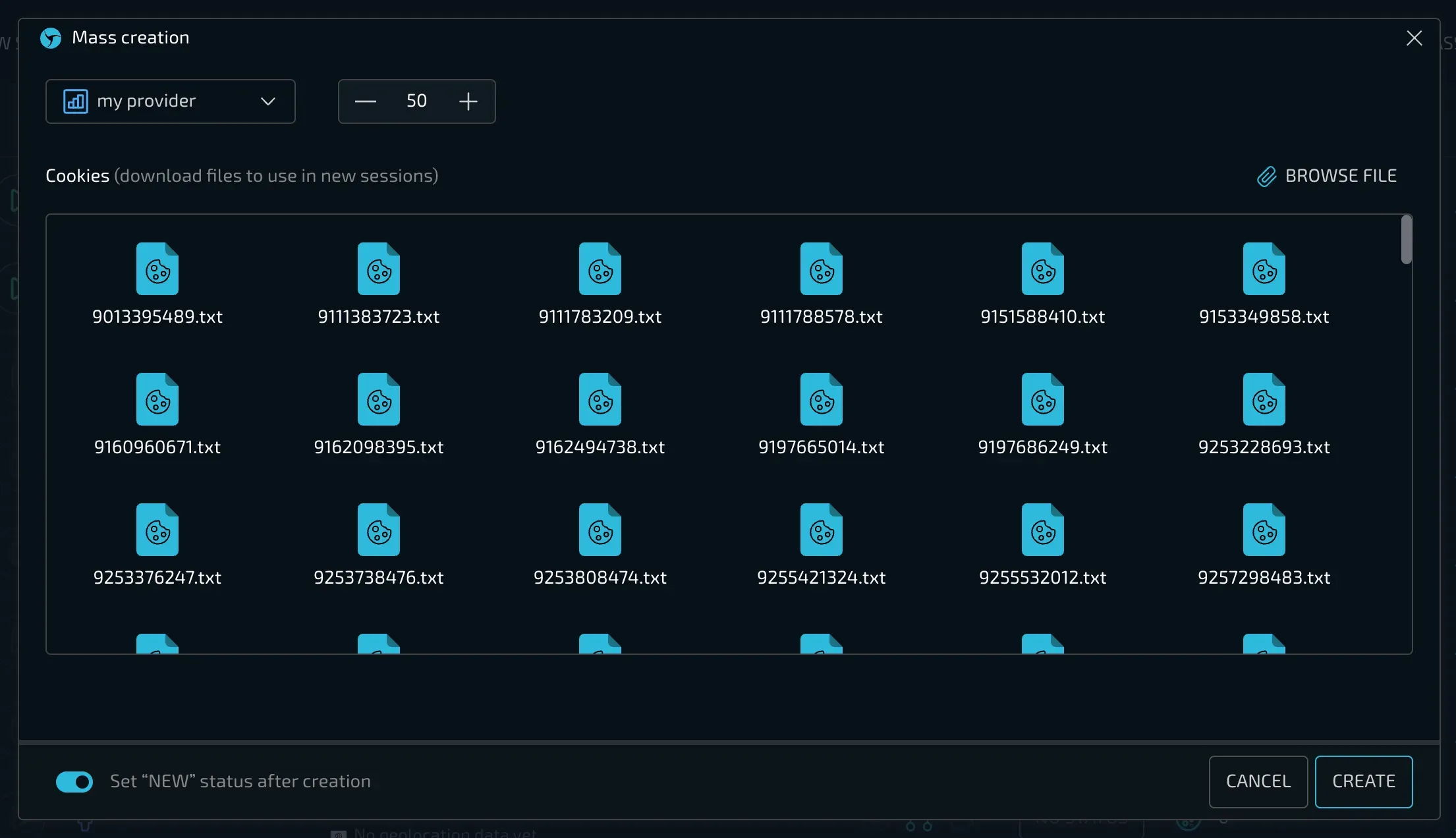Screen dimensions: 1456x838
Task: Click the cookies list scrollbar thumb
Action: coord(1406,240)
